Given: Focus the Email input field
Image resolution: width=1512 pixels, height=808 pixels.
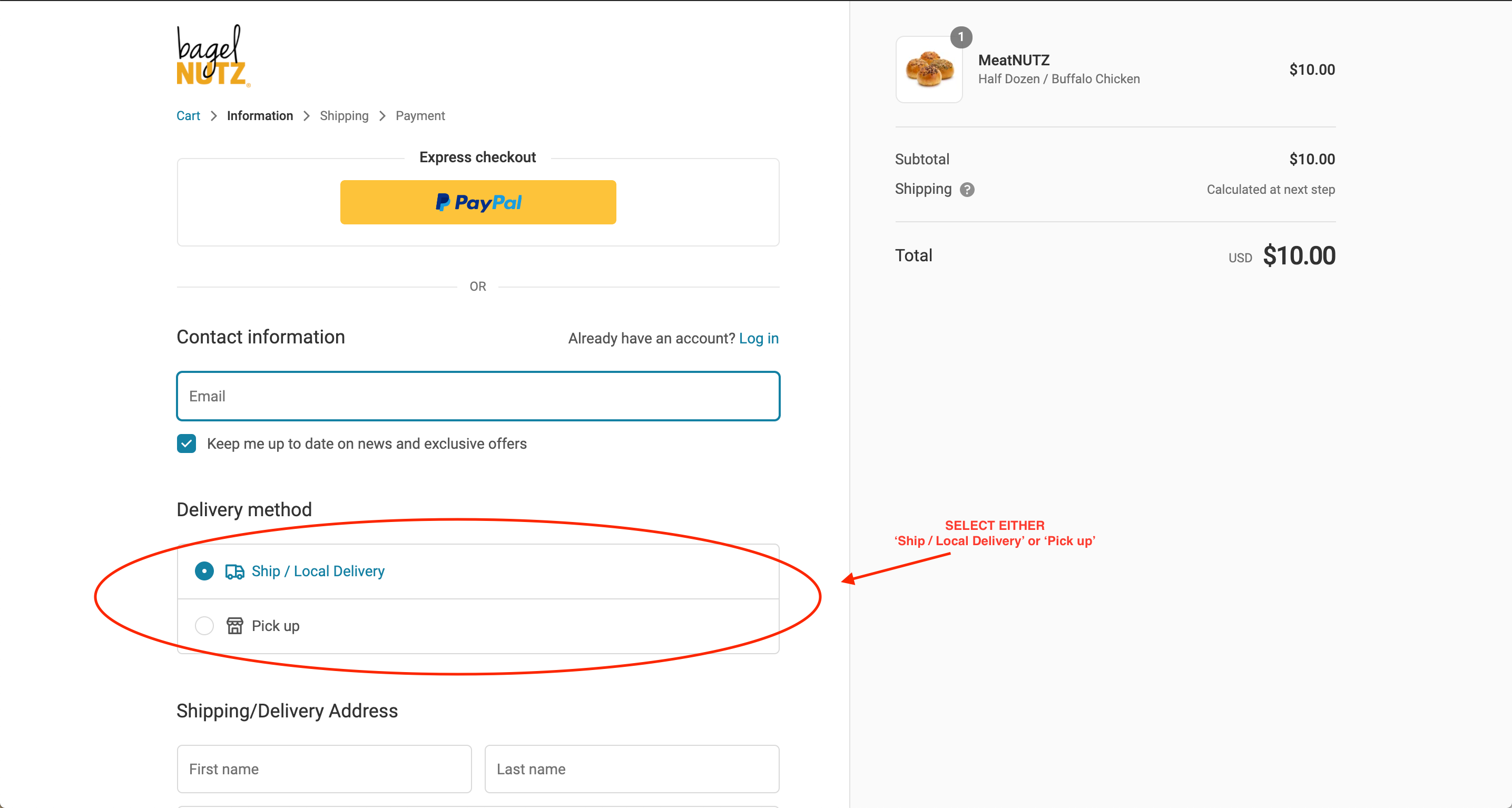Looking at the screenshot, I should (478, 396).
